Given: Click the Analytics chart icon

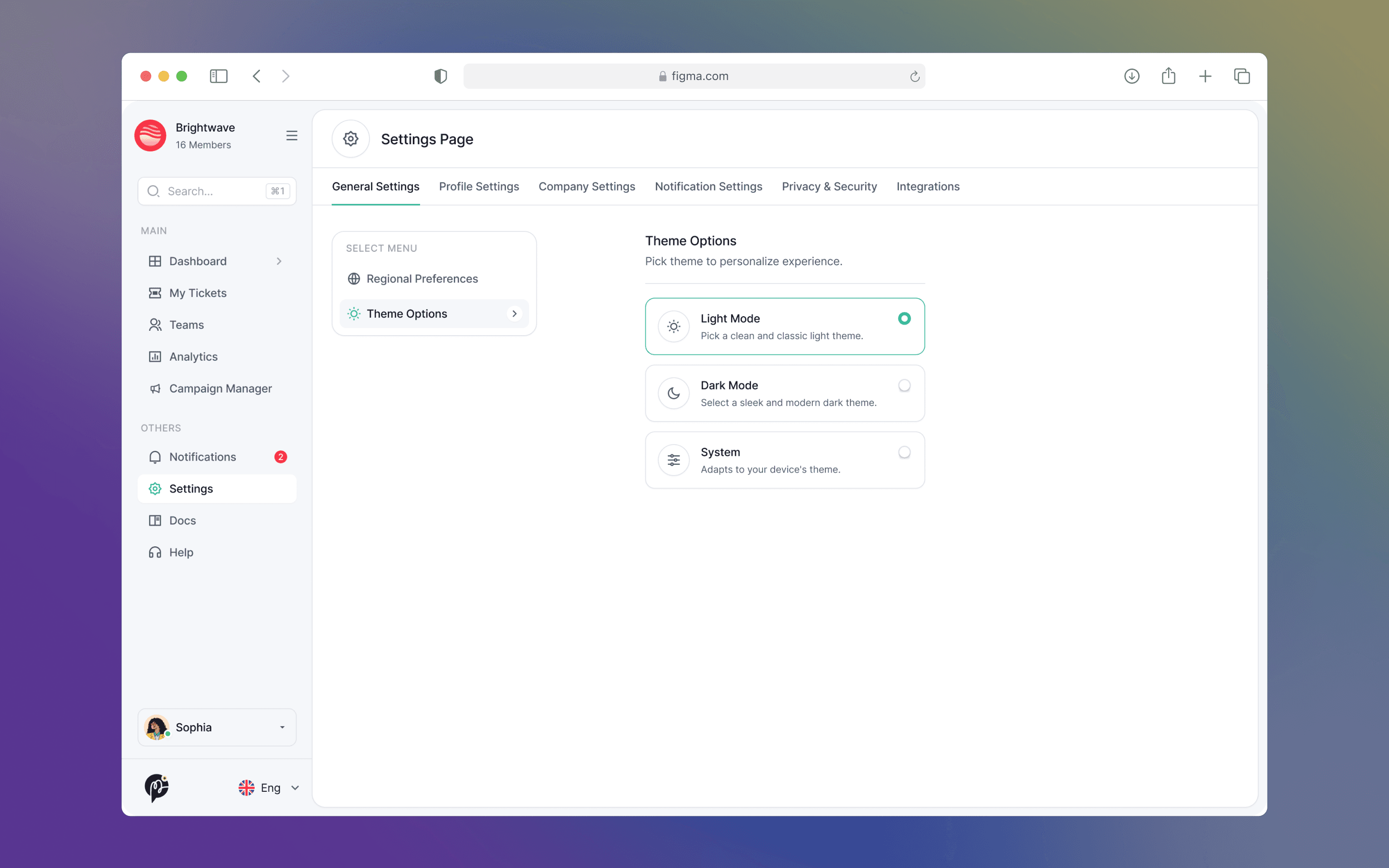Looking at the screenshot, I should click(155, 356).
